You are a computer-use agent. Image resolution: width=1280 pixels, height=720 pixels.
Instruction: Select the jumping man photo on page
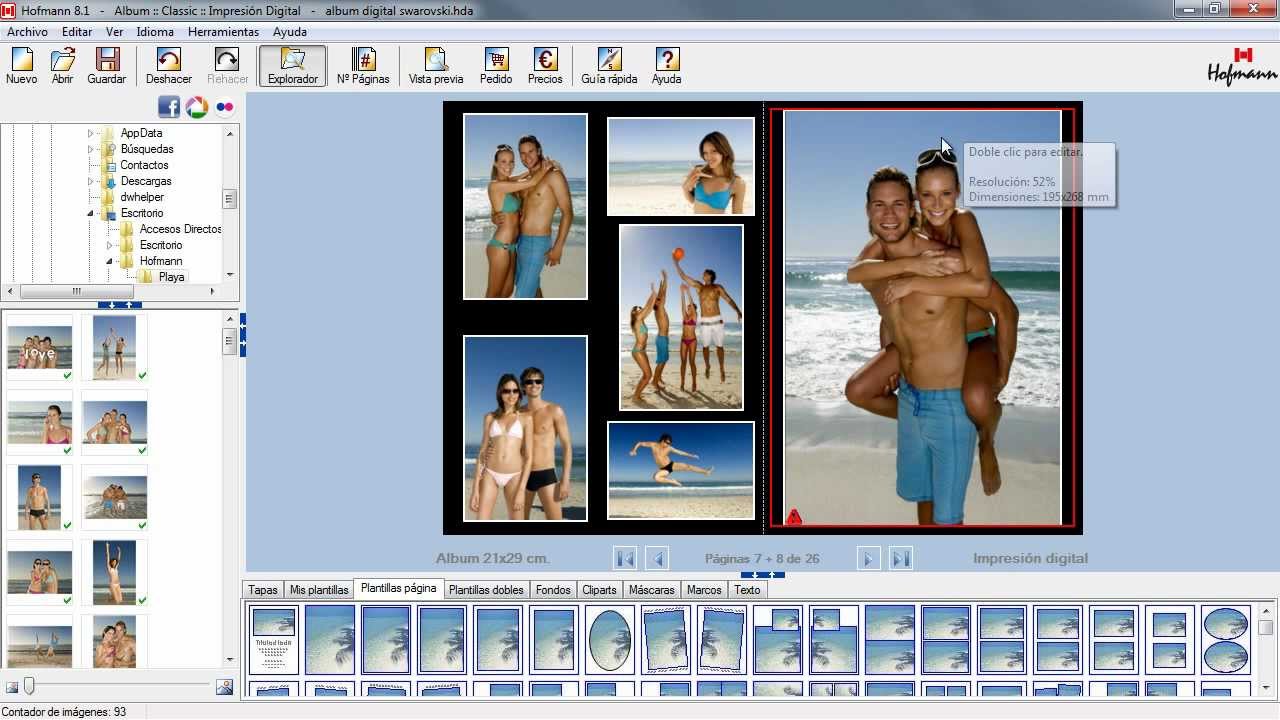tap(680, 470)
